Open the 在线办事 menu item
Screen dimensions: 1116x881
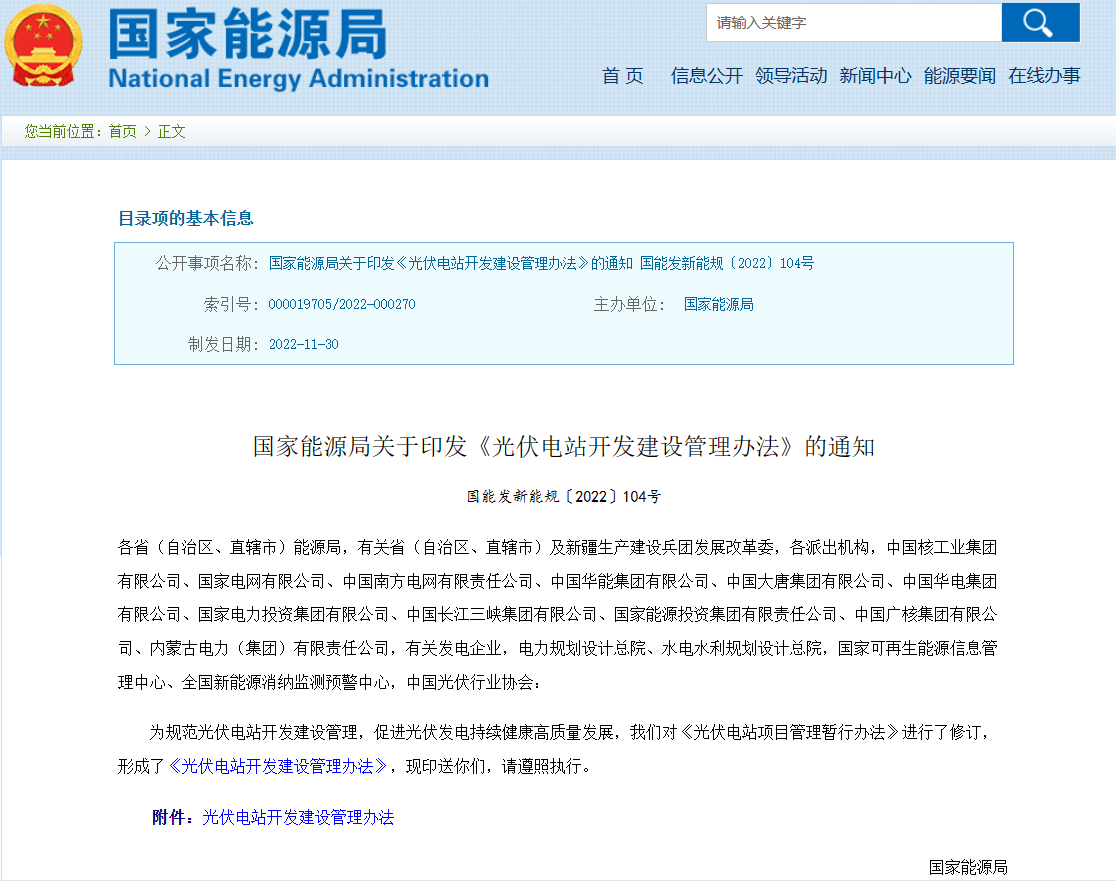coord(1044,76)
